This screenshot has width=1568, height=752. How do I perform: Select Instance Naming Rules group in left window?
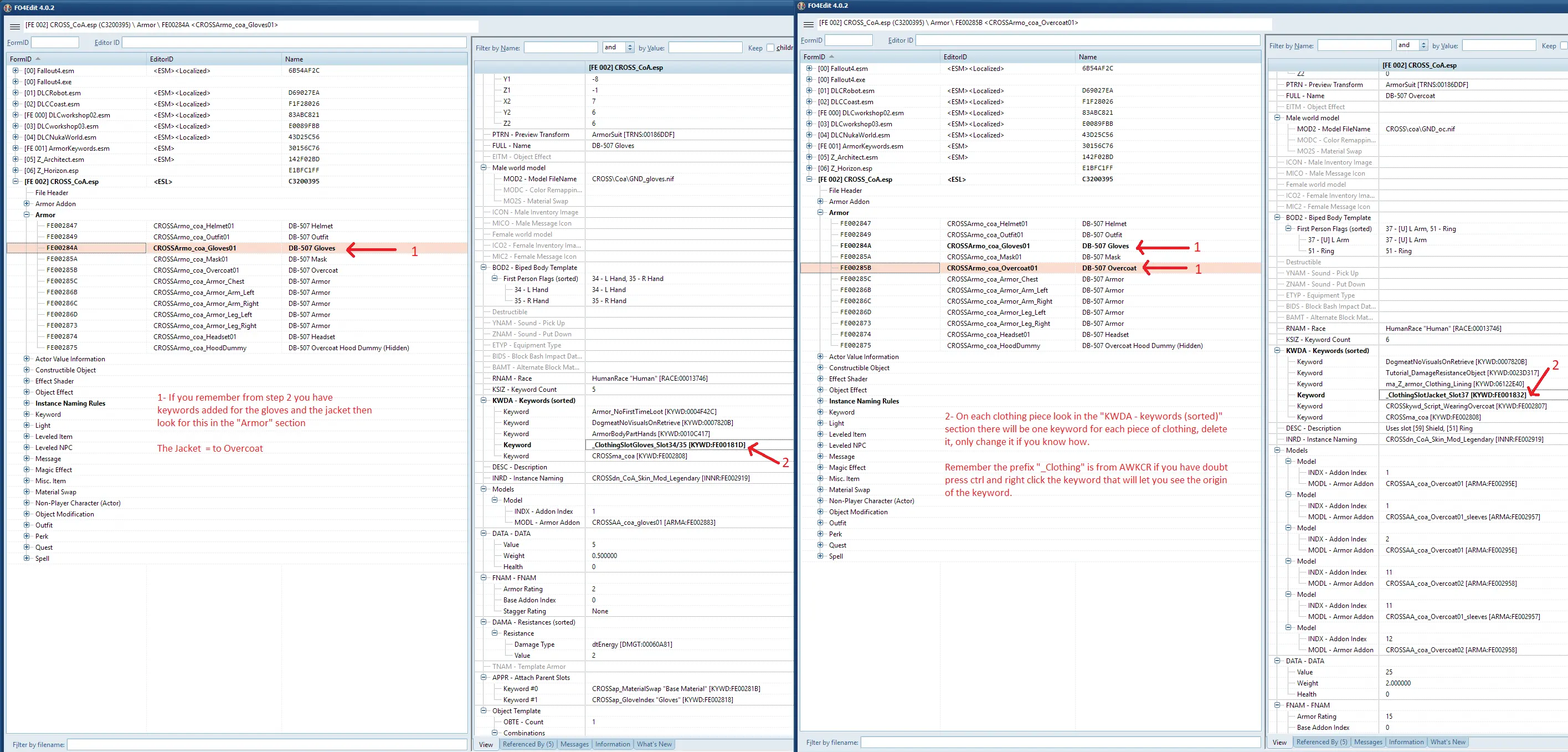point(70,403)
